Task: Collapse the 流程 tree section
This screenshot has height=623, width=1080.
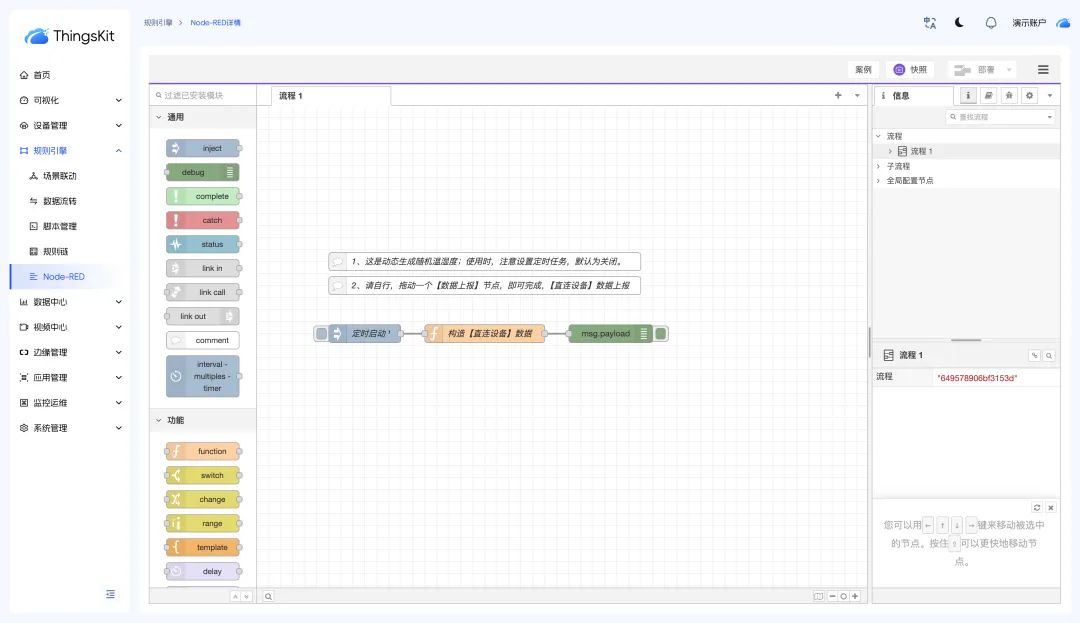Action: (x=878, y=136)
